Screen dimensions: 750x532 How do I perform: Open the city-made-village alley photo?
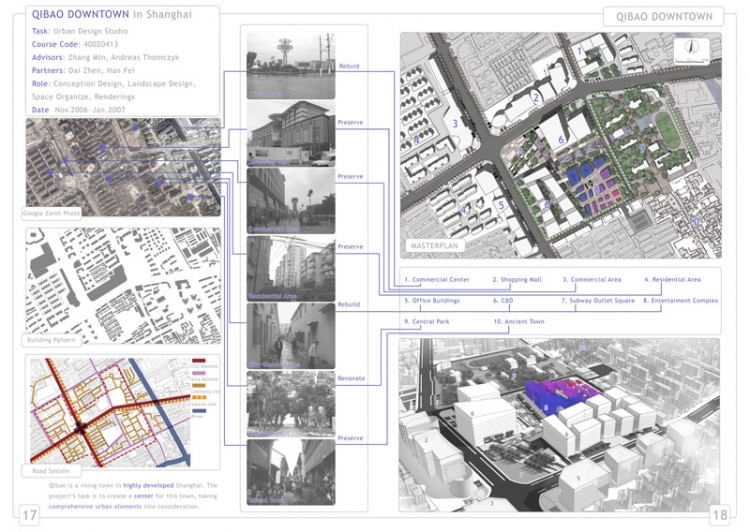point(291,336)
